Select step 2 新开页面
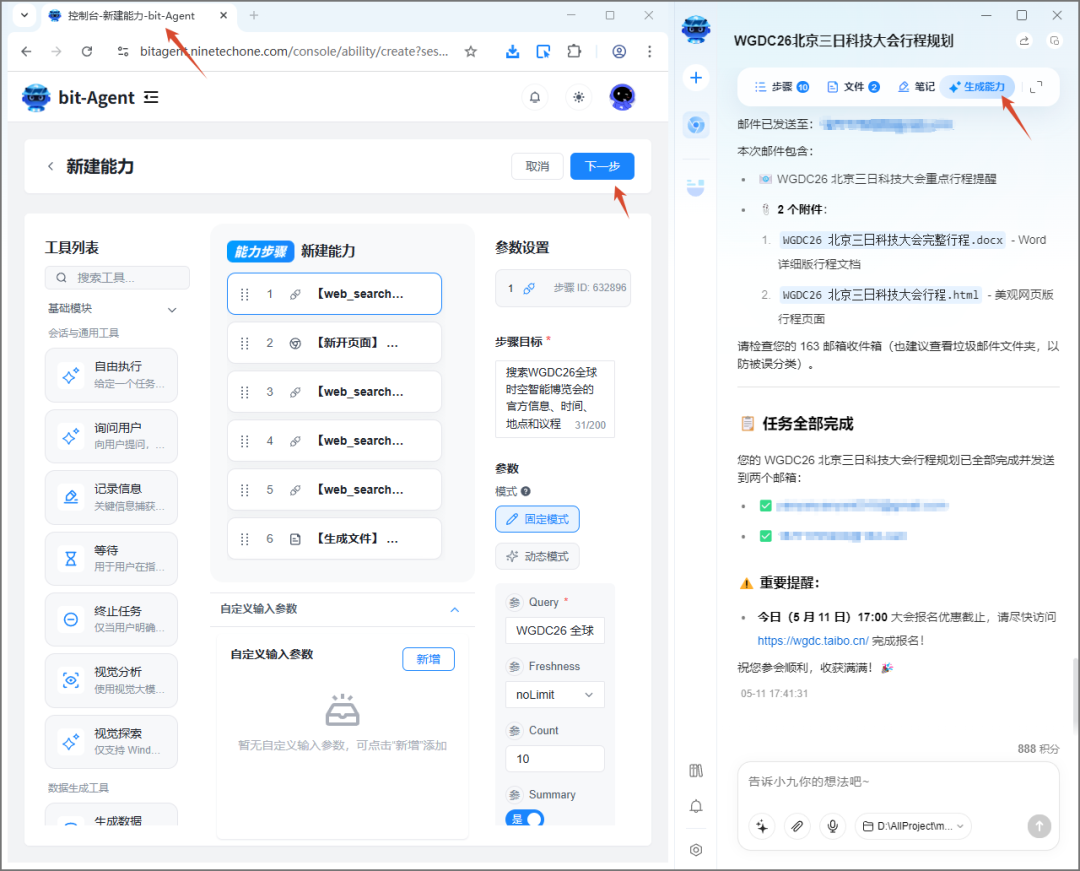 pos(335,343)
